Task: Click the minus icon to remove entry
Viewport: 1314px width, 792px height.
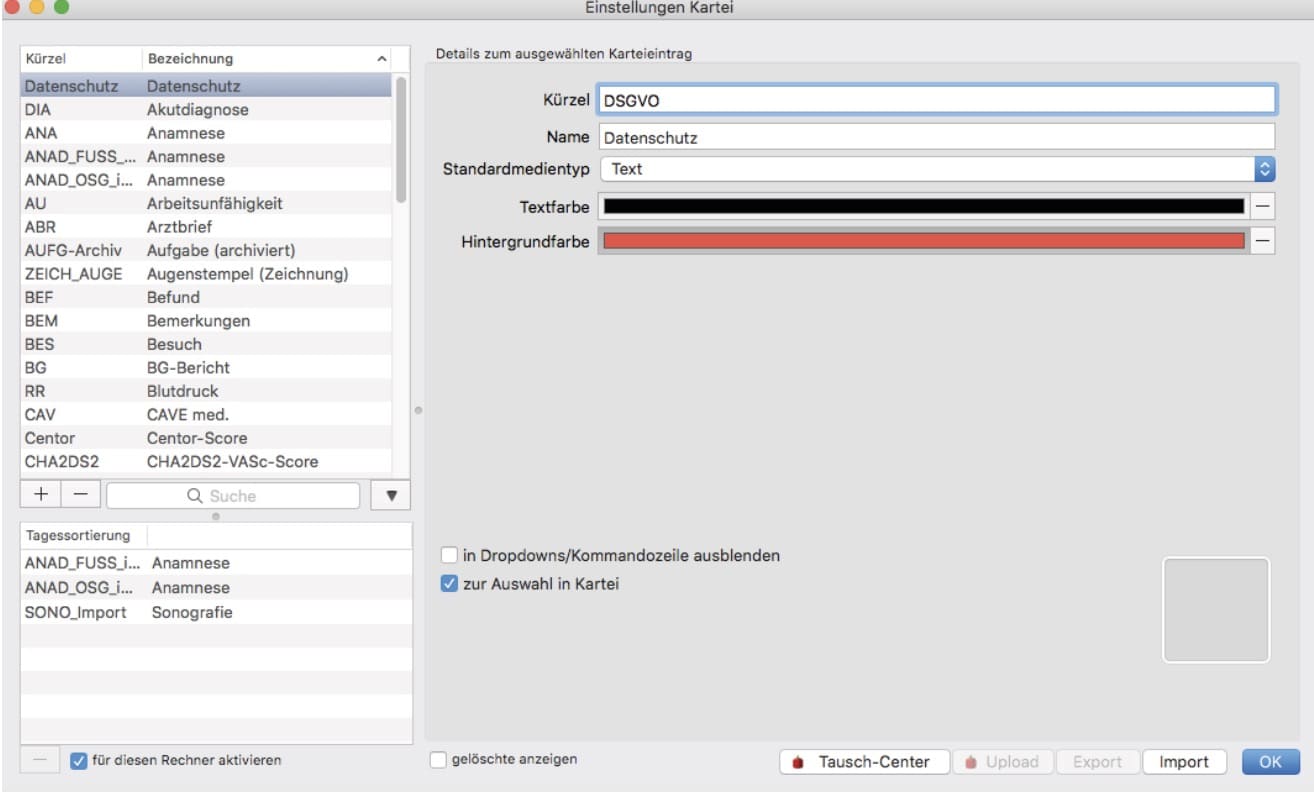Action: [80, 493]
